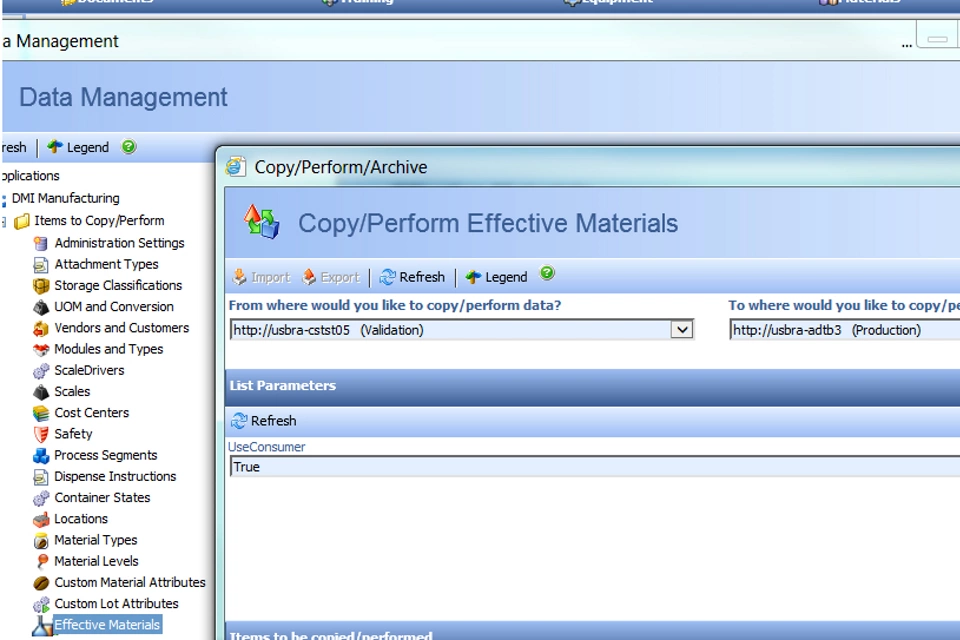Click the Administration Settings tree icon
Viewport: 960px width, 640px height.
(x=41, y=243)
